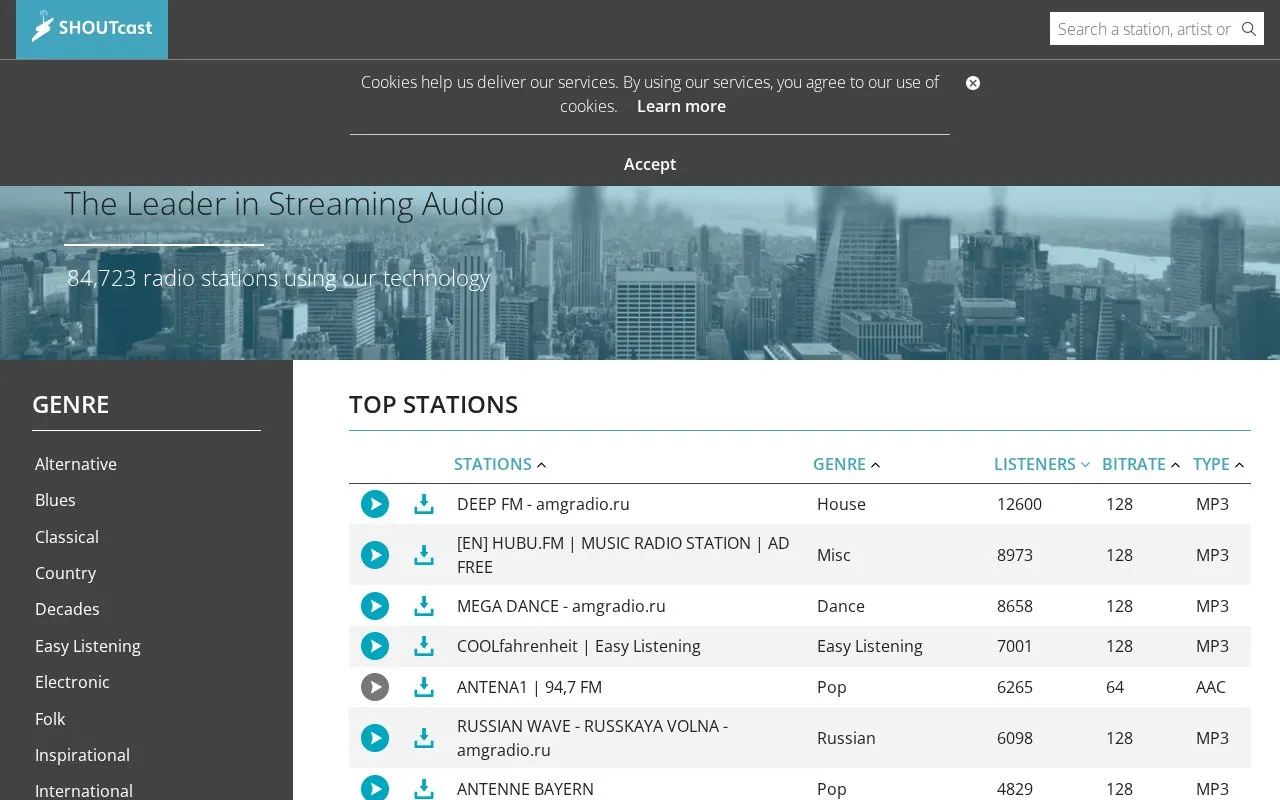Click the AAC type cell
This screenshot has height=800, width=1280.
1211,687
